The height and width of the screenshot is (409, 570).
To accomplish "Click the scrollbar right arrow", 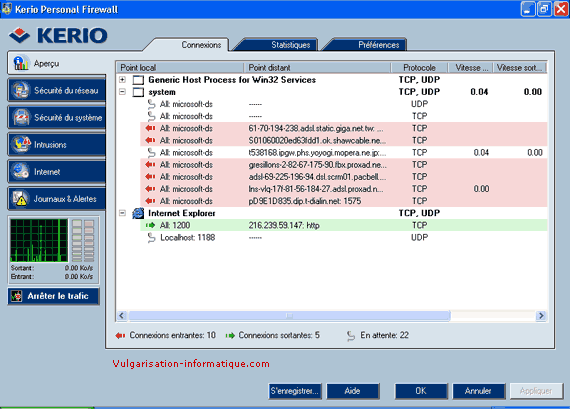I will [541, 315].
